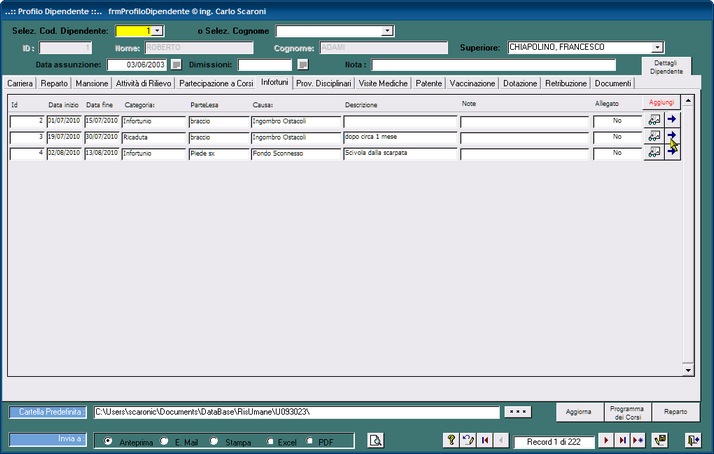
Task: Open calendar next to Data assunzione
Action: point(176,65)
